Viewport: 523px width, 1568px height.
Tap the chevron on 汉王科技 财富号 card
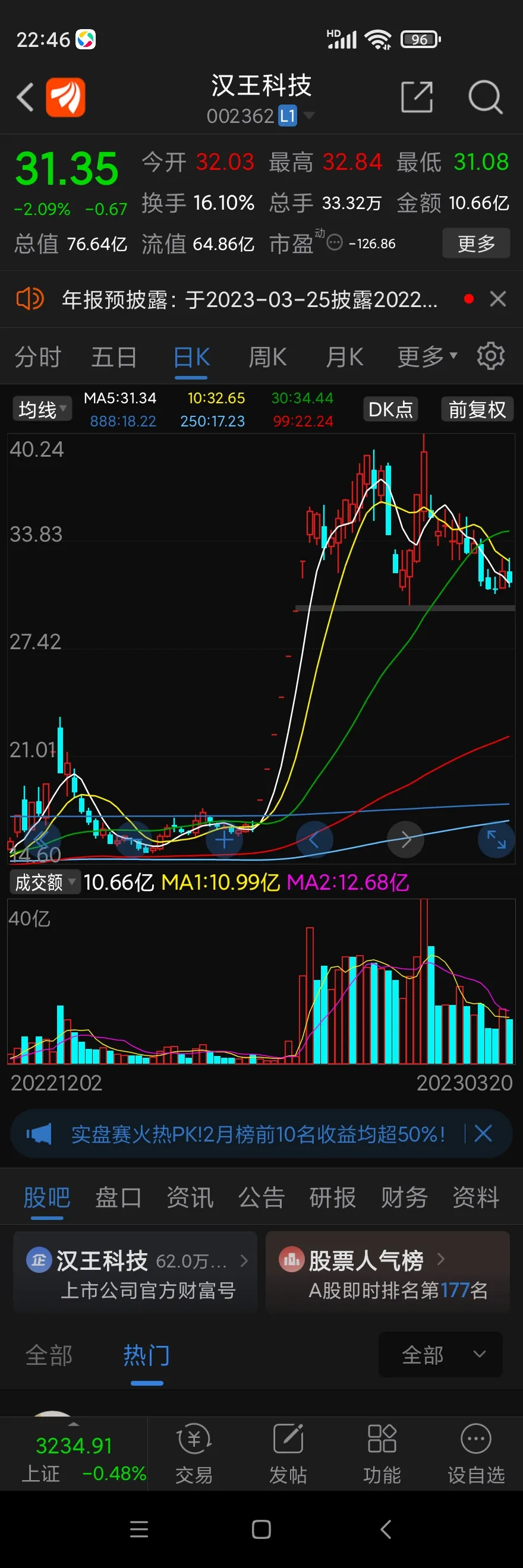244,1260
